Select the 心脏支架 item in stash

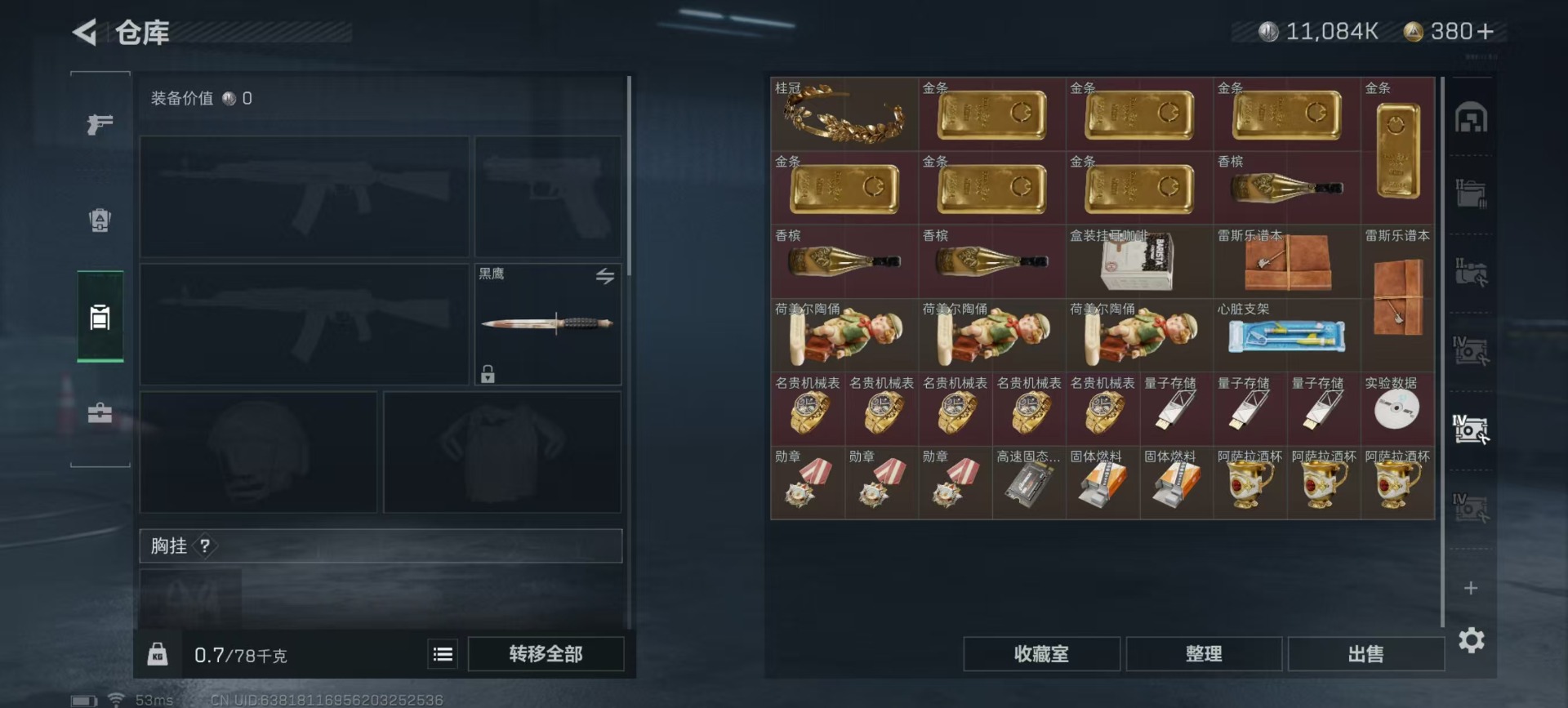[x=1287, y=335]
